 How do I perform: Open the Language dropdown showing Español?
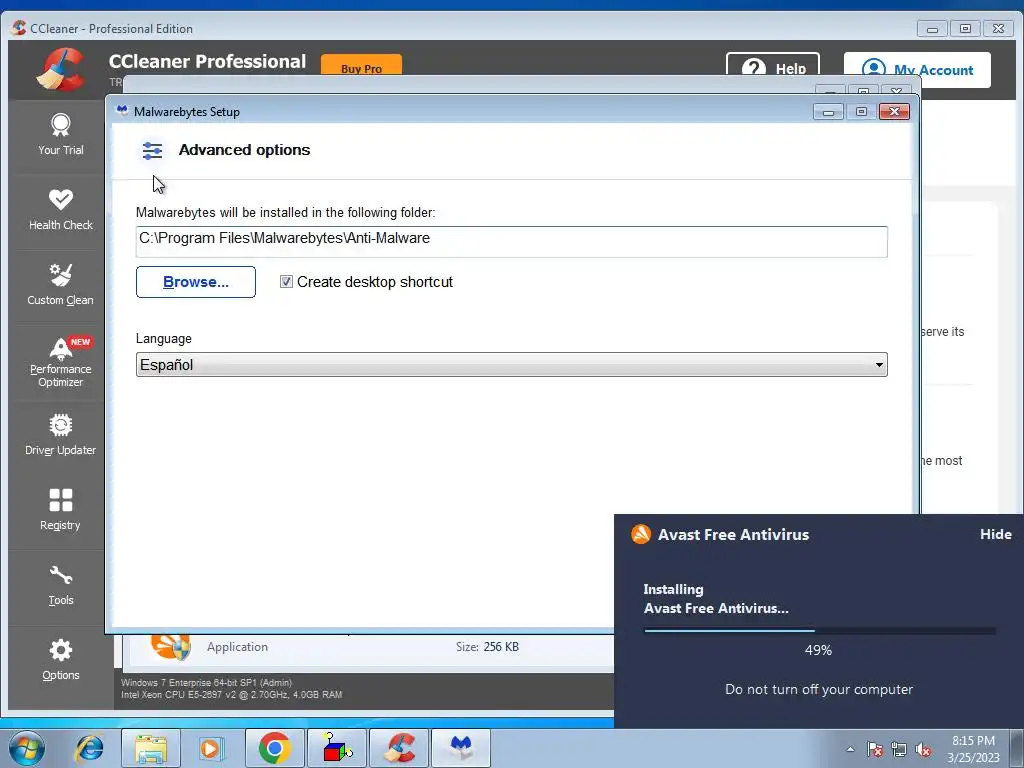click(x=511, y=364)
